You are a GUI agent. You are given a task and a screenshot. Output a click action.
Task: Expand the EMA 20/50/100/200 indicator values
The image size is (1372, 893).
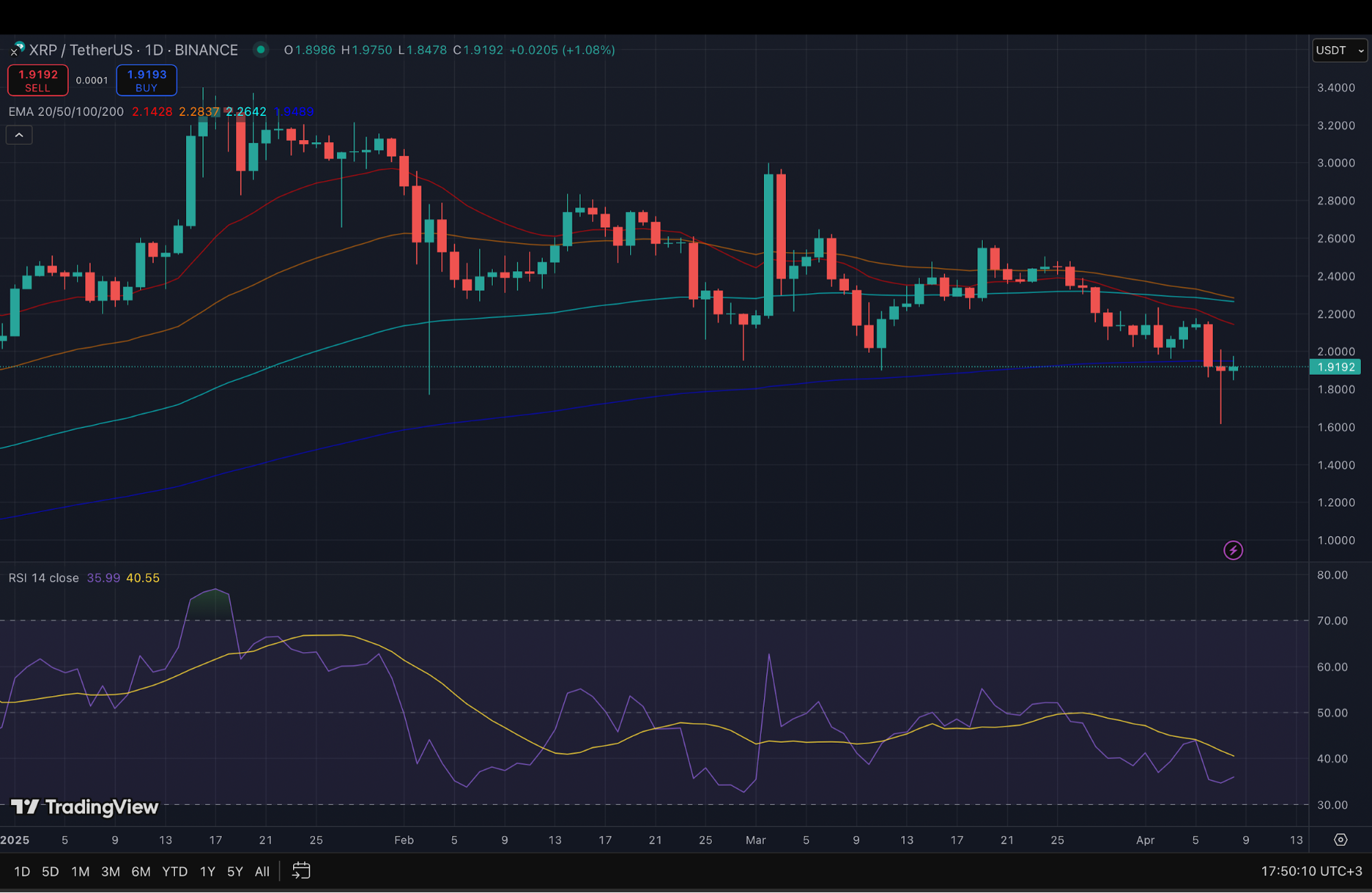[65, 111]
